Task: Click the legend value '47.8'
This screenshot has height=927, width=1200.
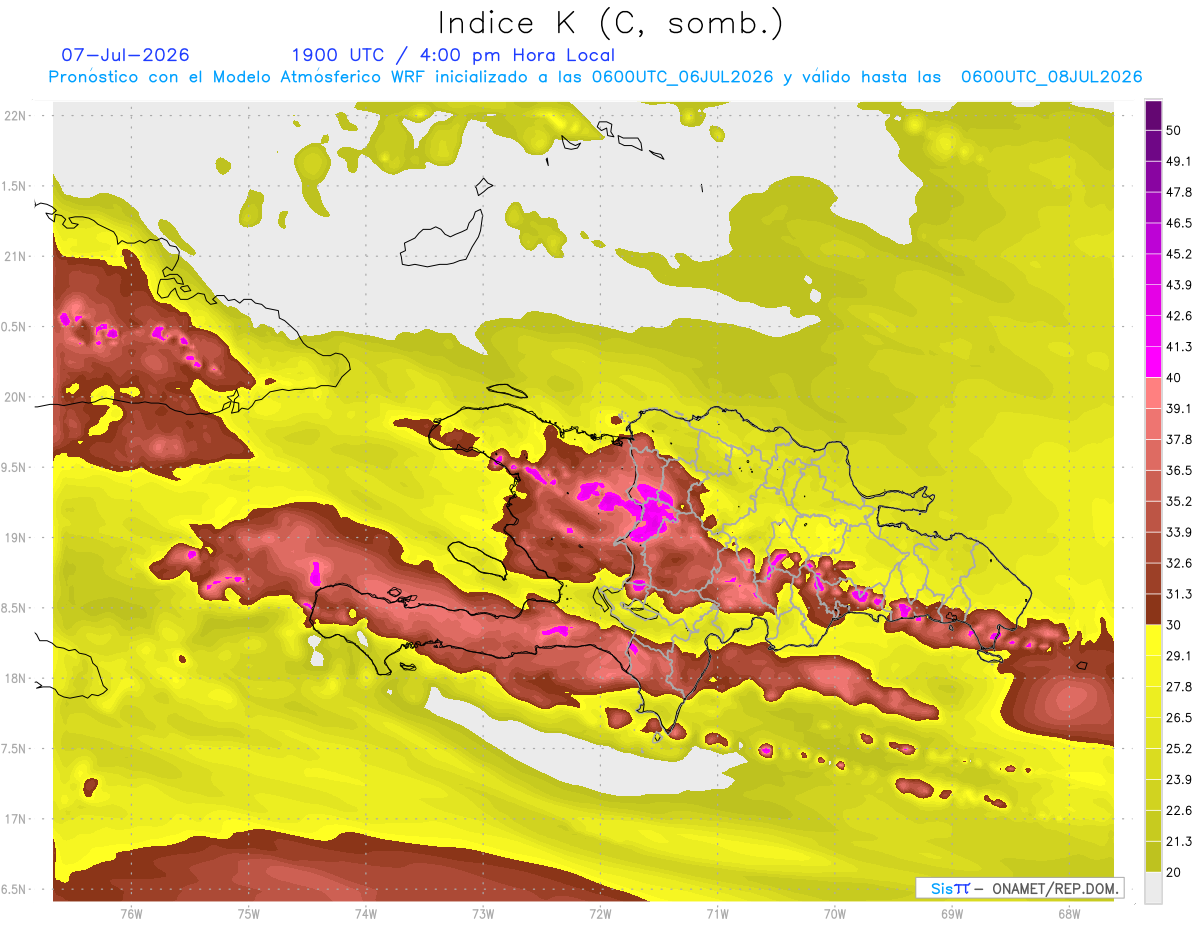Action: click(1179, 192)
